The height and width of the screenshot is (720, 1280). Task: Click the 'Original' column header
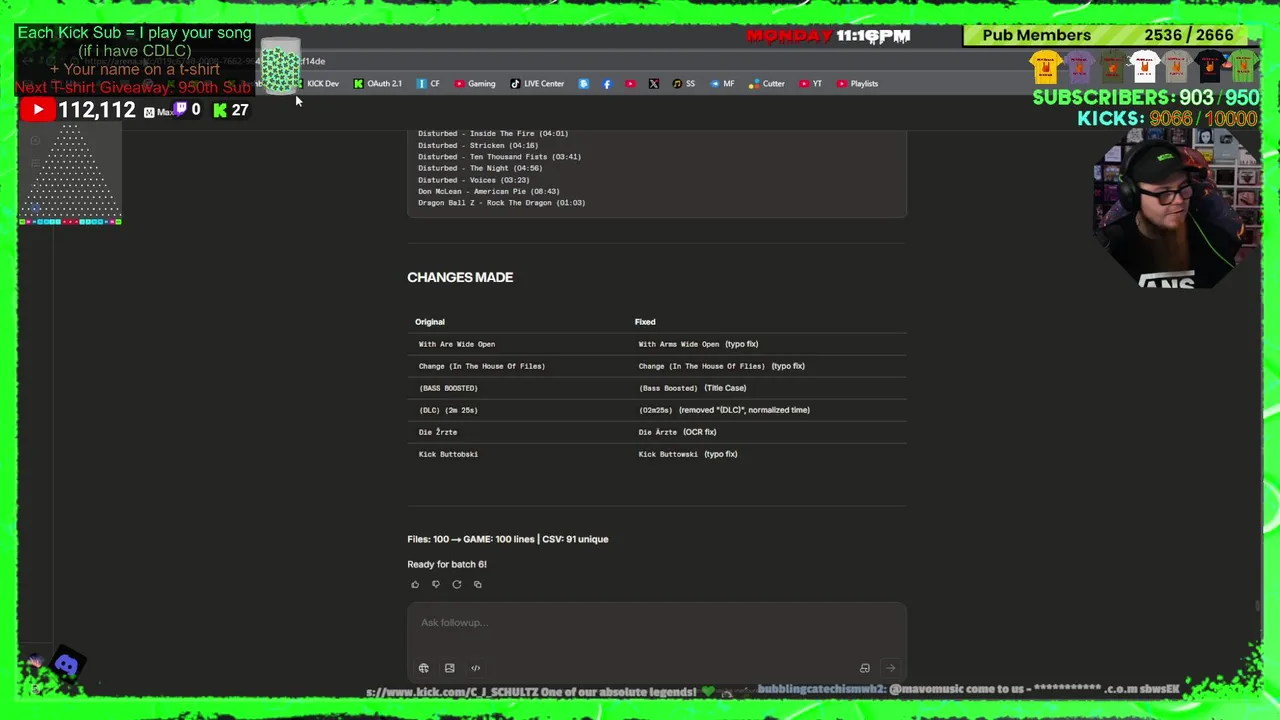(x=430, y=322)
